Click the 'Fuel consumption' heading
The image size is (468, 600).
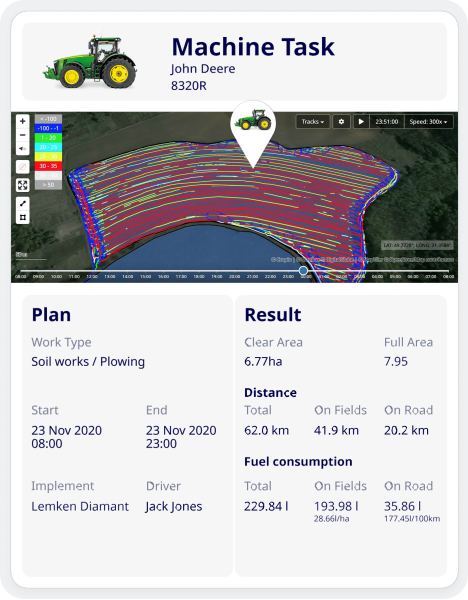pyautogui.click(x=298, y=462)
